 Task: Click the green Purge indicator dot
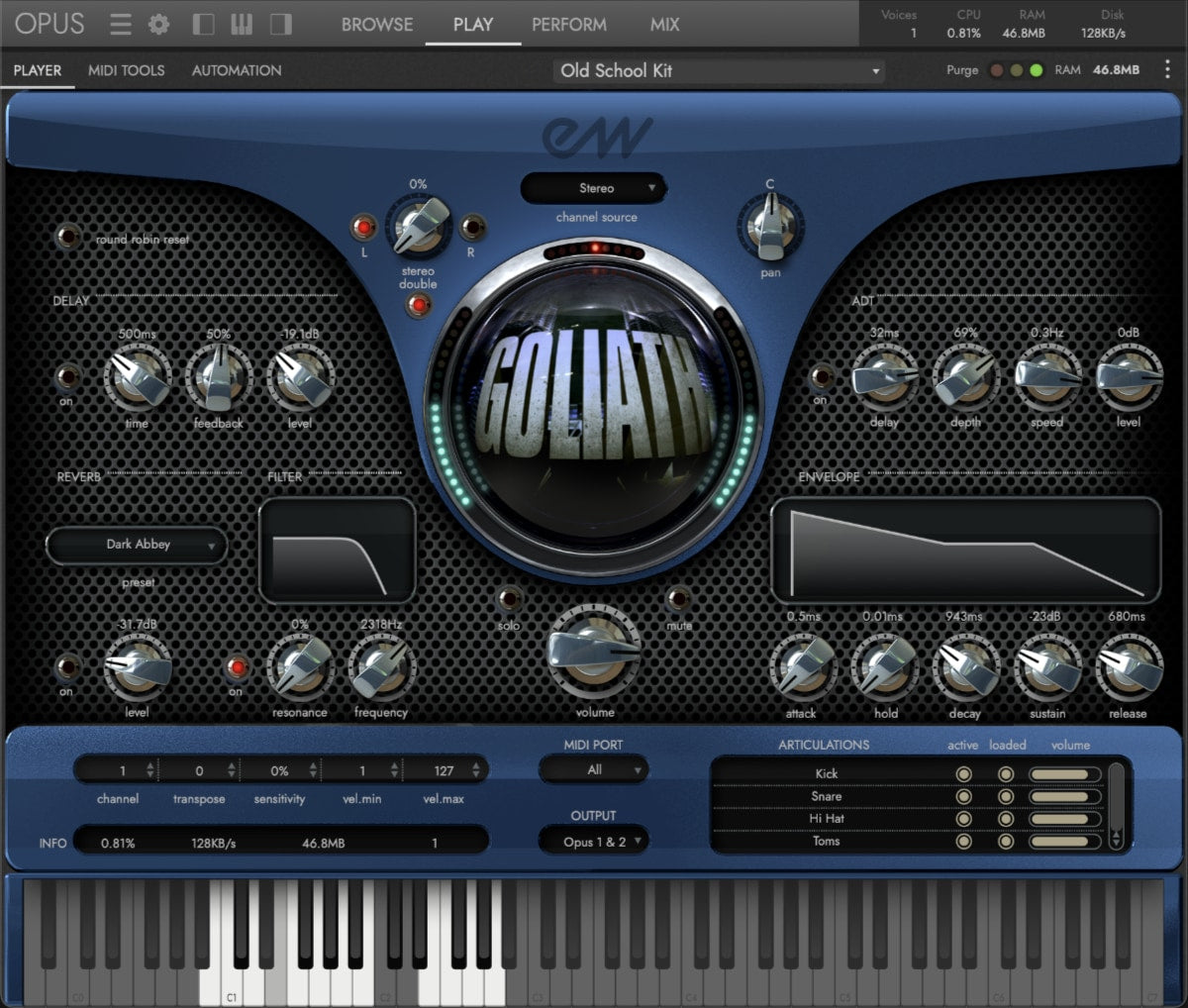pos(1036,70)
